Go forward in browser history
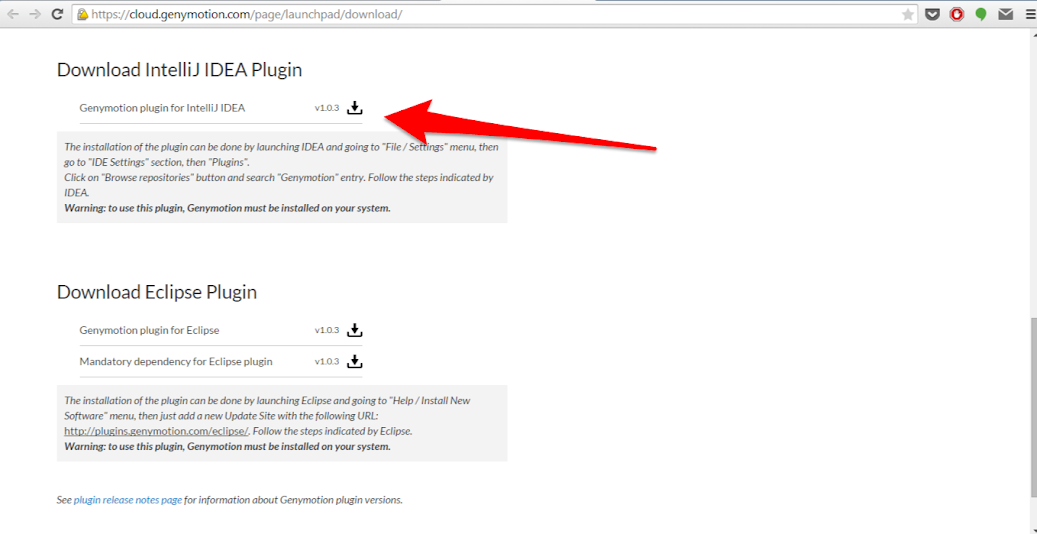 point(35,14)
